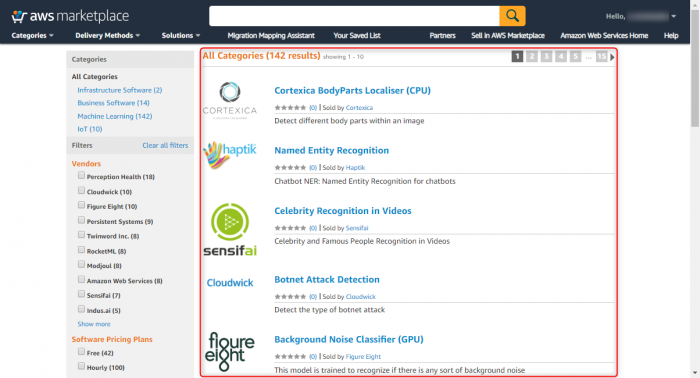Click star rating for Named Entity Recognition
The width and height of the screenshot is (700, 378).
pos(290,168)
